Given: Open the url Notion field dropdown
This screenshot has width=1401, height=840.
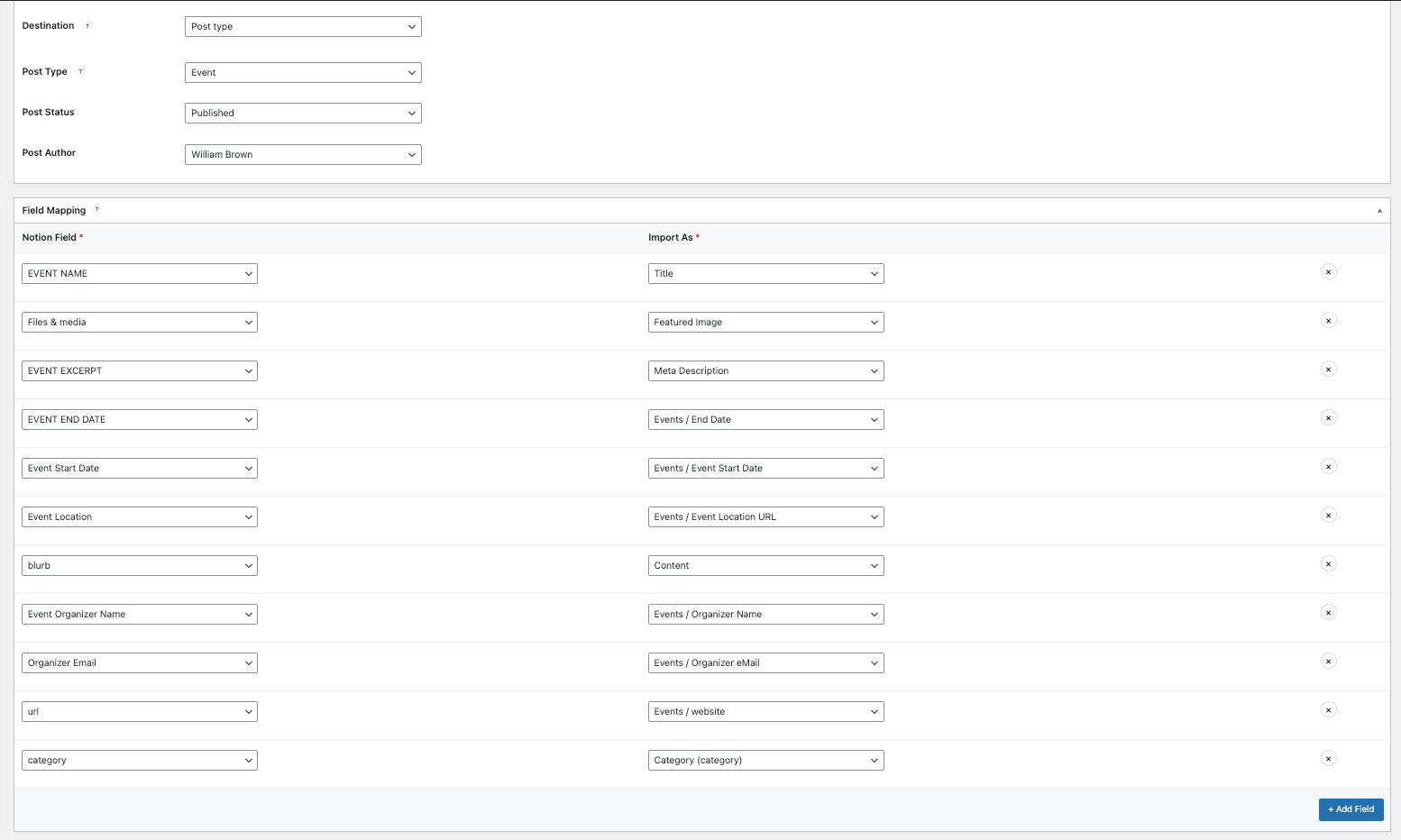Looking at the screenshot, I should [140, 711].
